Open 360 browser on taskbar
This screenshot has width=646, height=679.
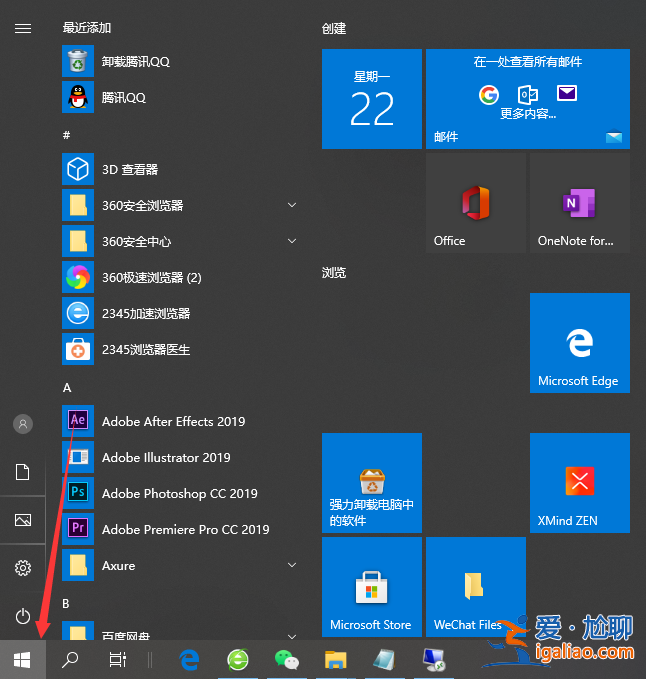pyautogui.click(x=238, y=660)
